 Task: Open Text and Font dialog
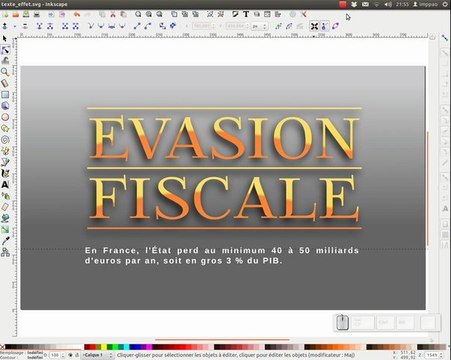point(246,14)
